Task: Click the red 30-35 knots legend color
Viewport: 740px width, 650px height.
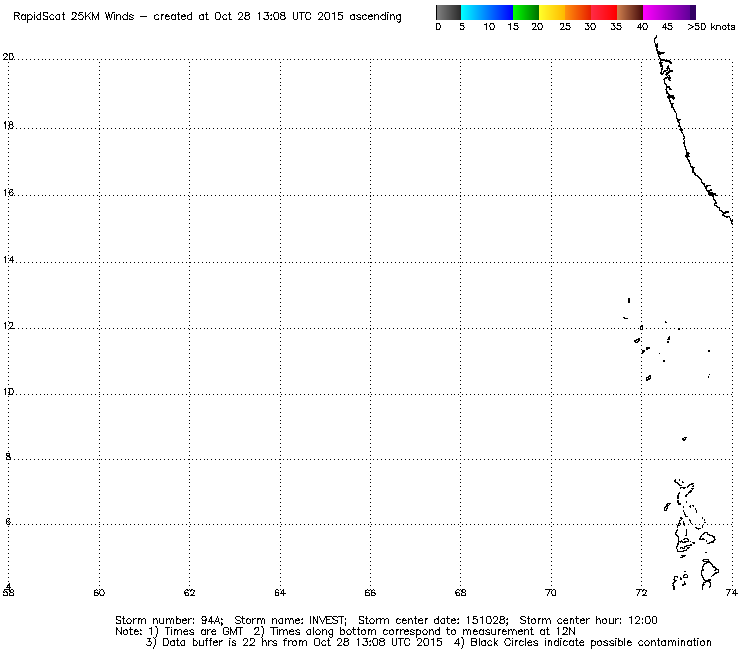Action: click(x=604, y=12)
